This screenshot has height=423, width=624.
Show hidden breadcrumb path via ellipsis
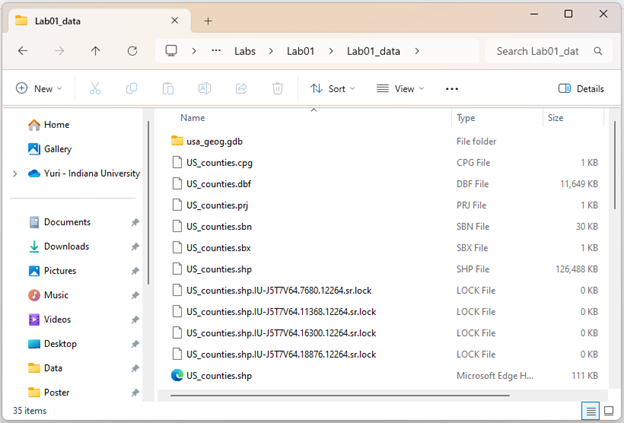tap(216, 51)
